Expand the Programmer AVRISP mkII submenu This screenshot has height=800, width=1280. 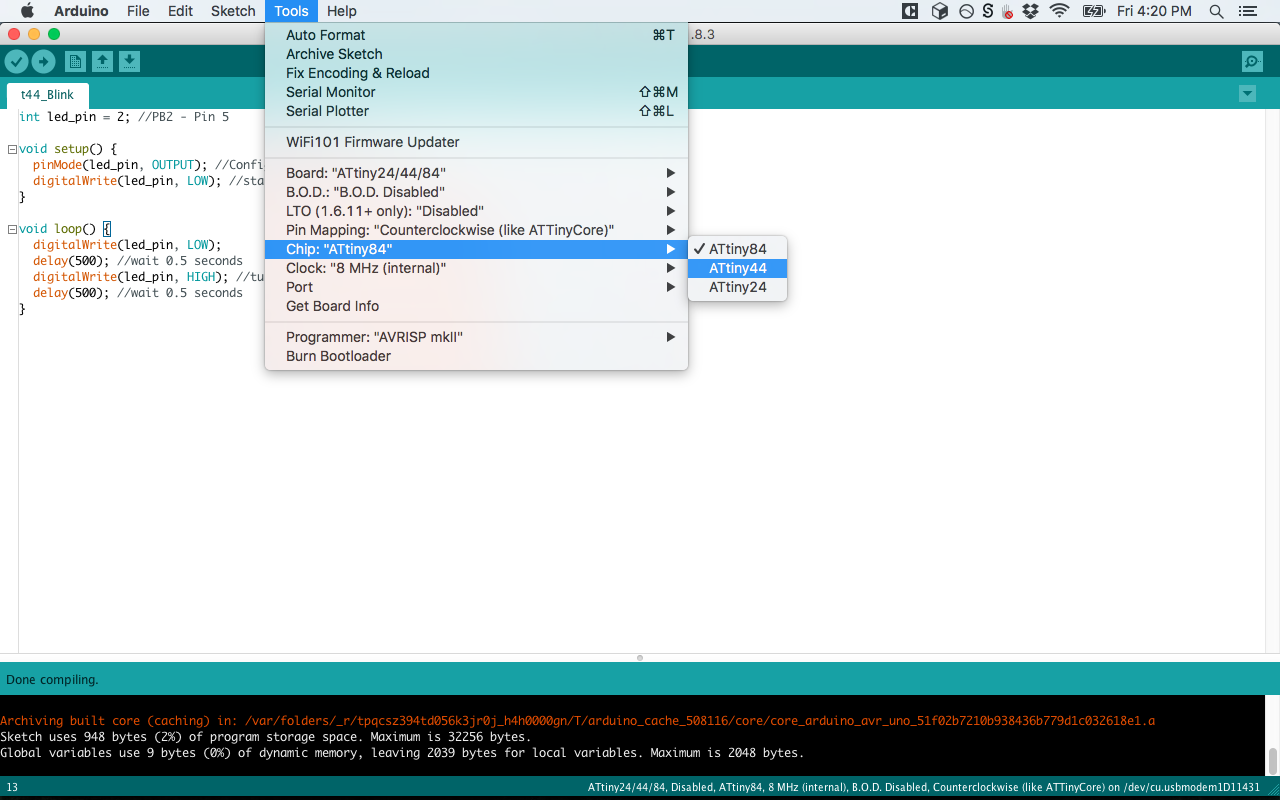point(476,337)
